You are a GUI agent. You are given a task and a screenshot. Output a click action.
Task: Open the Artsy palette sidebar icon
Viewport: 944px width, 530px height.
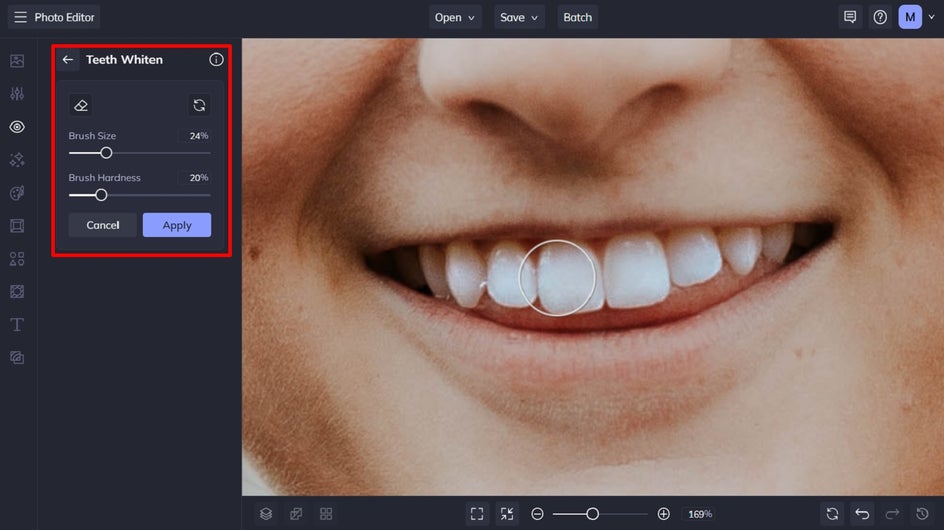[x=17, y=193]
